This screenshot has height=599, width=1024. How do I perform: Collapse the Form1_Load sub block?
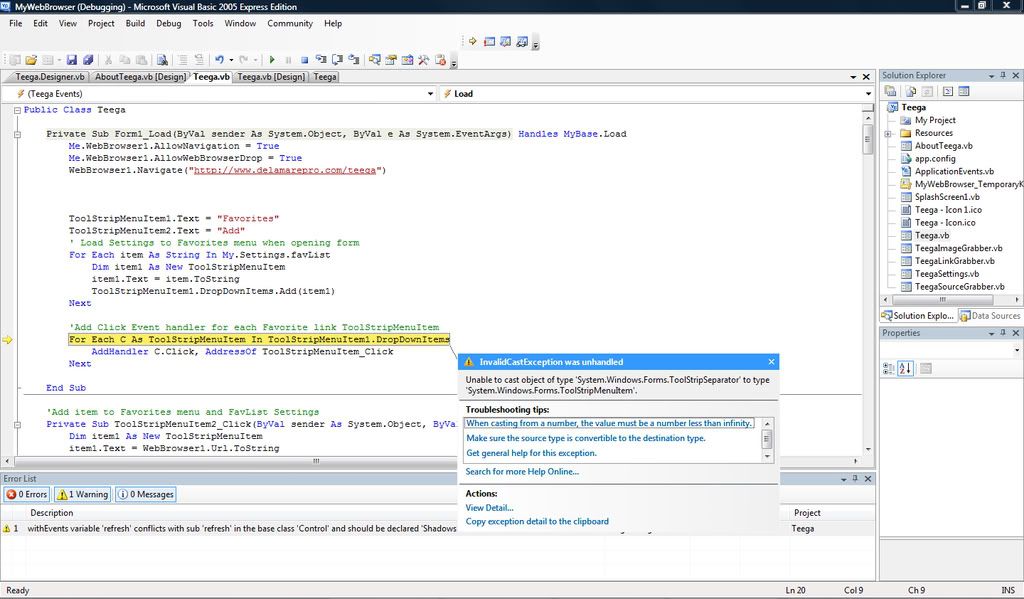18,135
